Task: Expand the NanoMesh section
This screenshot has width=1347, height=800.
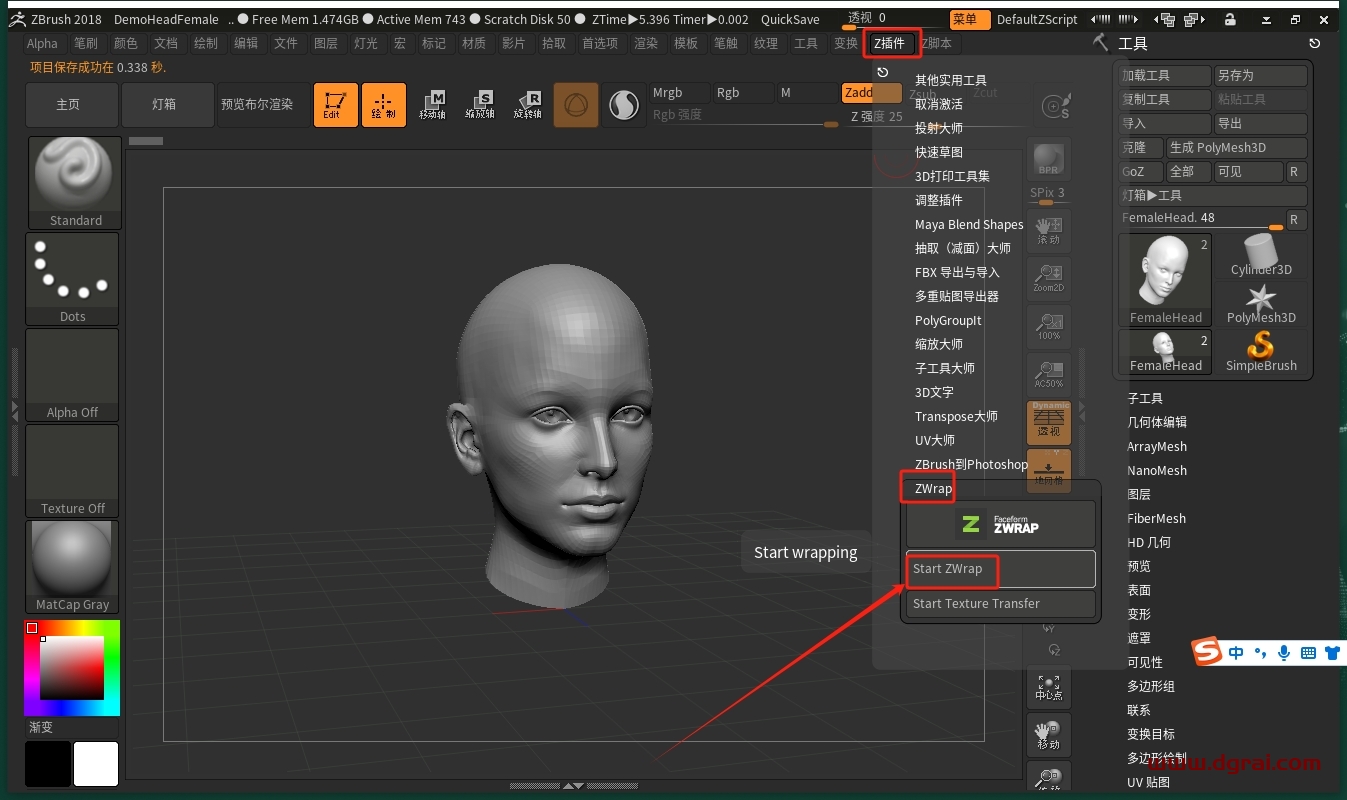Action: pyautogui.click(x=1157, y=470)
